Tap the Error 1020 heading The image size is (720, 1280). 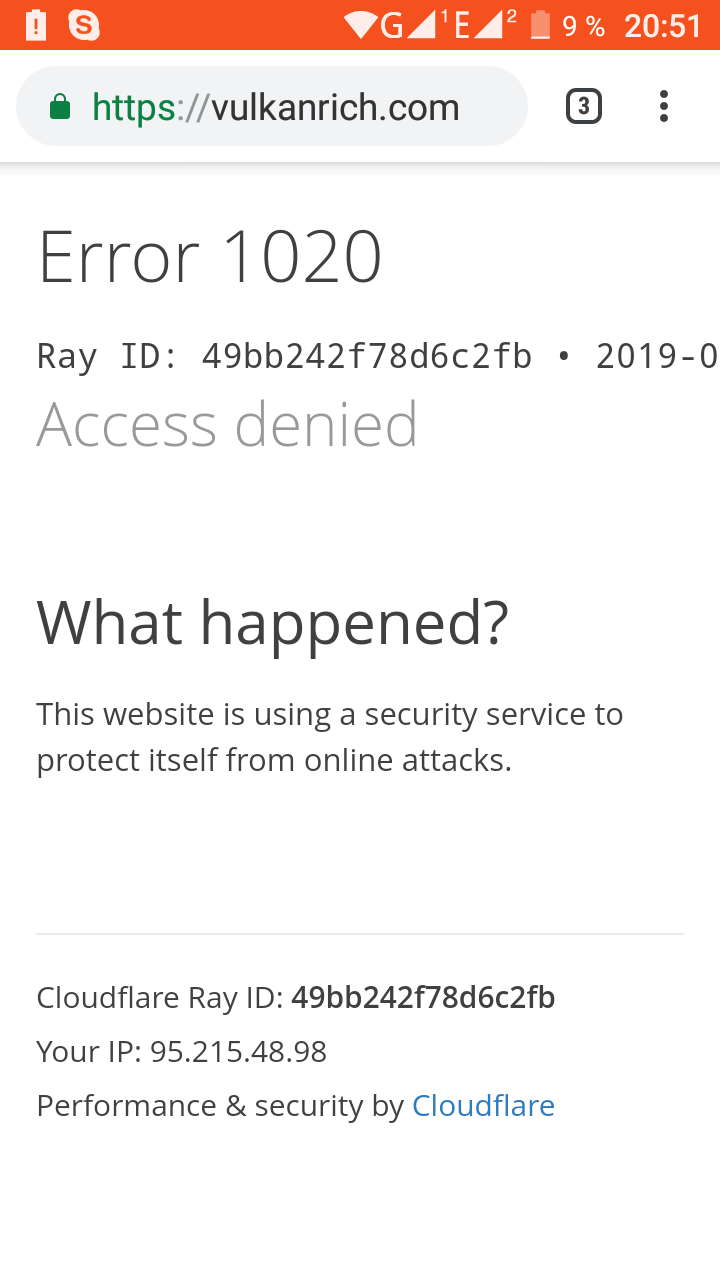point(210,257)
